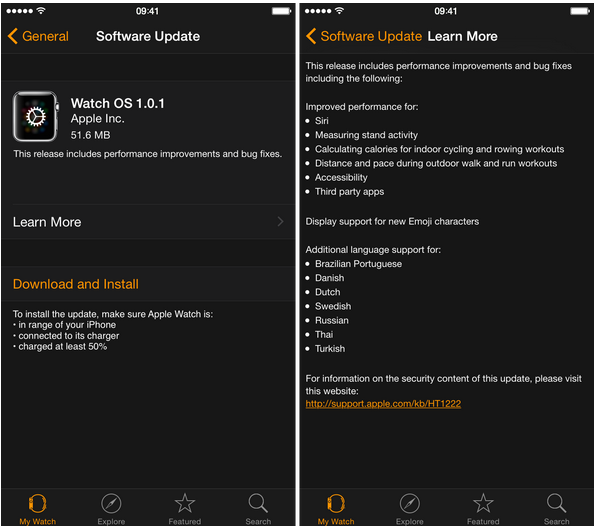Image resolution: width=594 pixels, height=526 pixels.
Task: Tap Third party apps item
Action: [350, 192]
